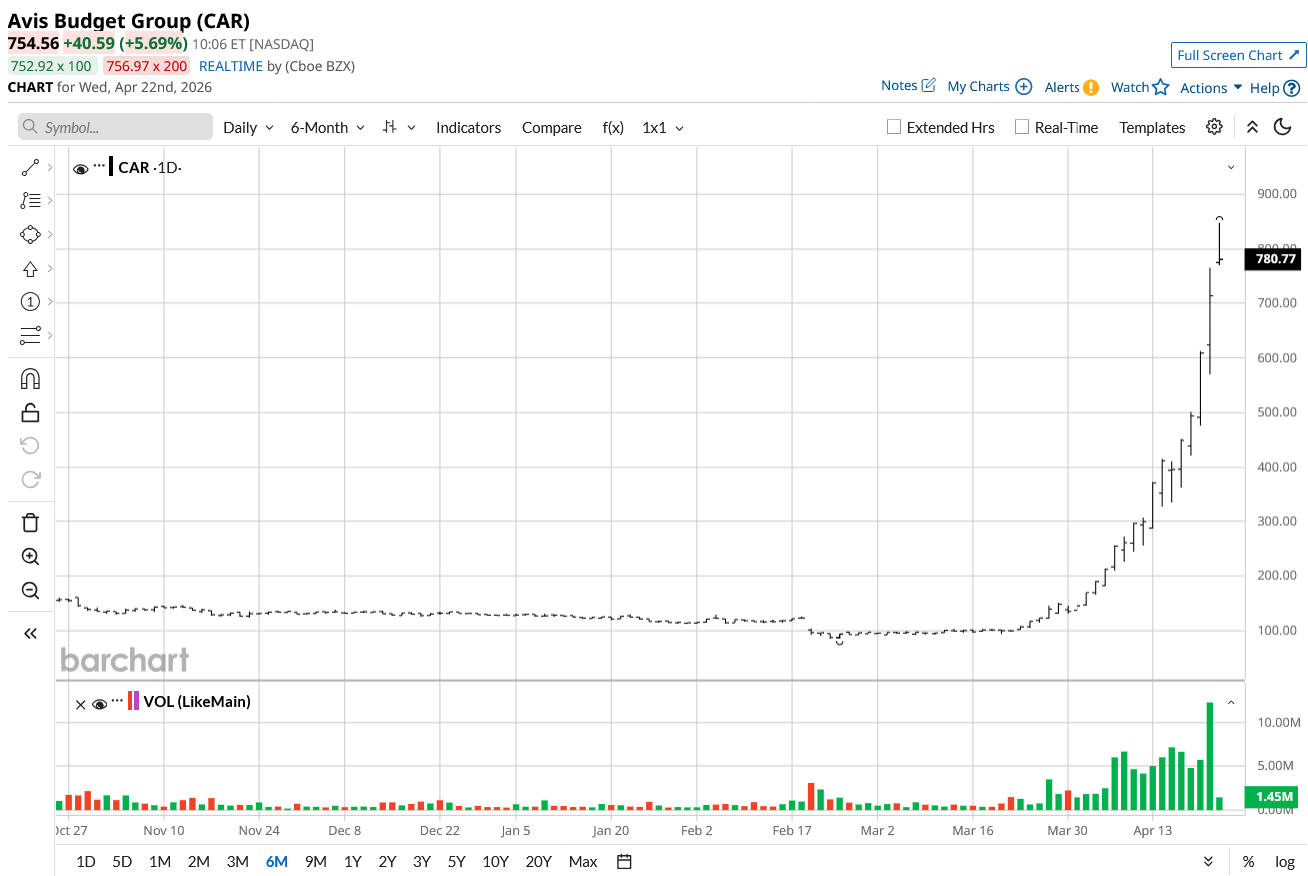
Task: Click the 780.77 price marker label
Action: coord(1273,259)
